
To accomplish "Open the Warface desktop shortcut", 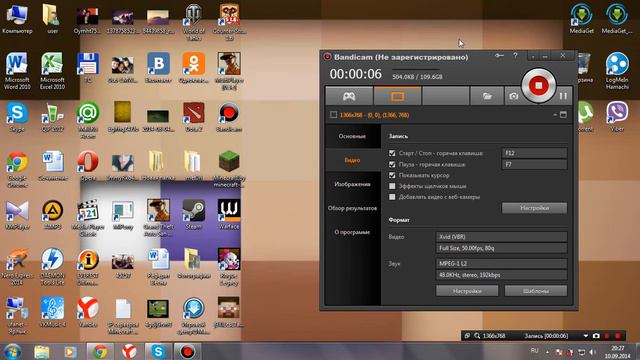I will [x=229, y=214].
